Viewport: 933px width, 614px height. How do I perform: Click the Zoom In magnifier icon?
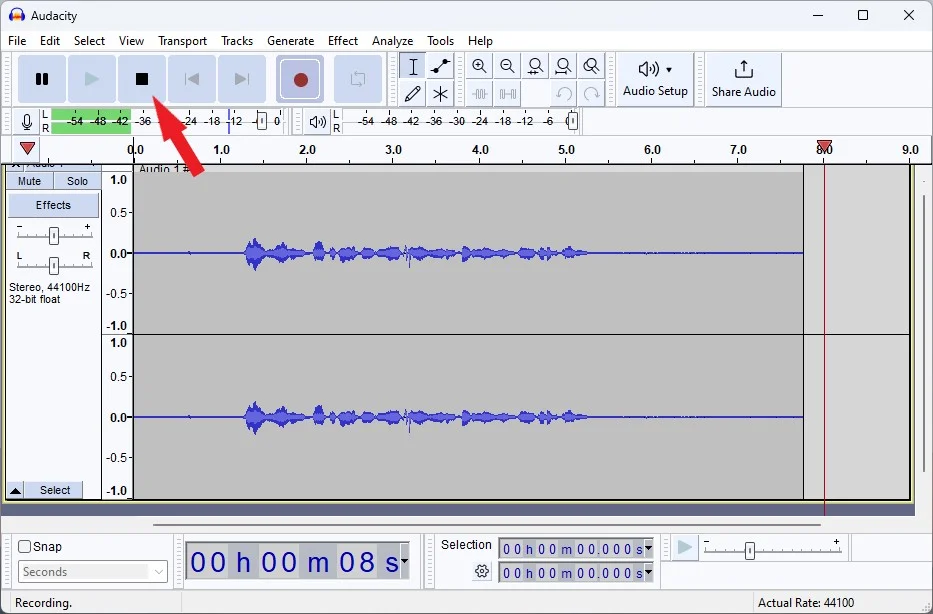[x=480, y=66]
